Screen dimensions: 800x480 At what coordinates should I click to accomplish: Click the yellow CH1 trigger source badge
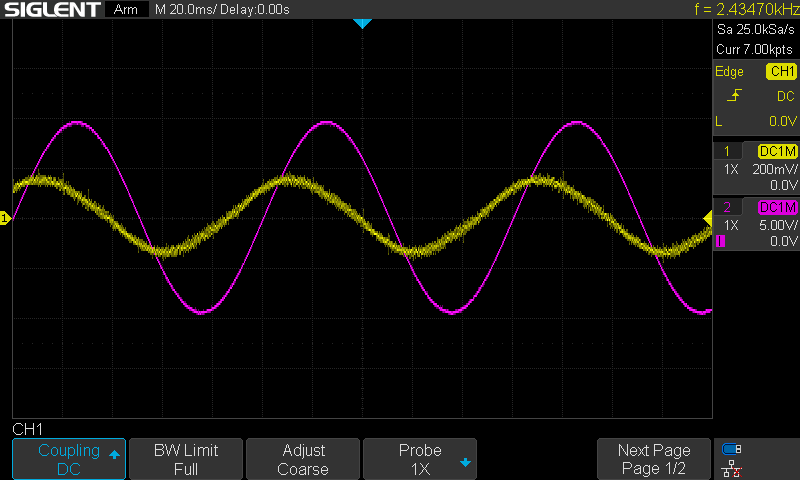click(x=781, y=71)
